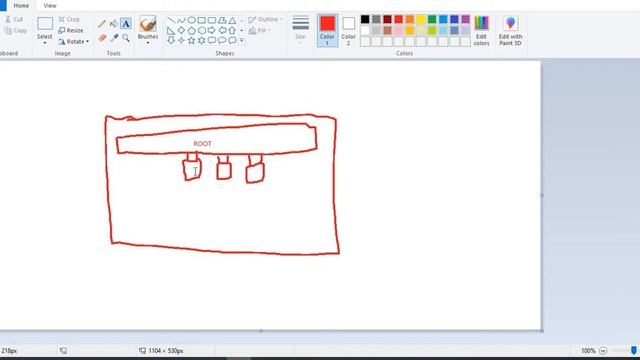Expand the full Shapes gallery
Image resolution: width=640 pixels, height=360 pixels.
(242, 40)
